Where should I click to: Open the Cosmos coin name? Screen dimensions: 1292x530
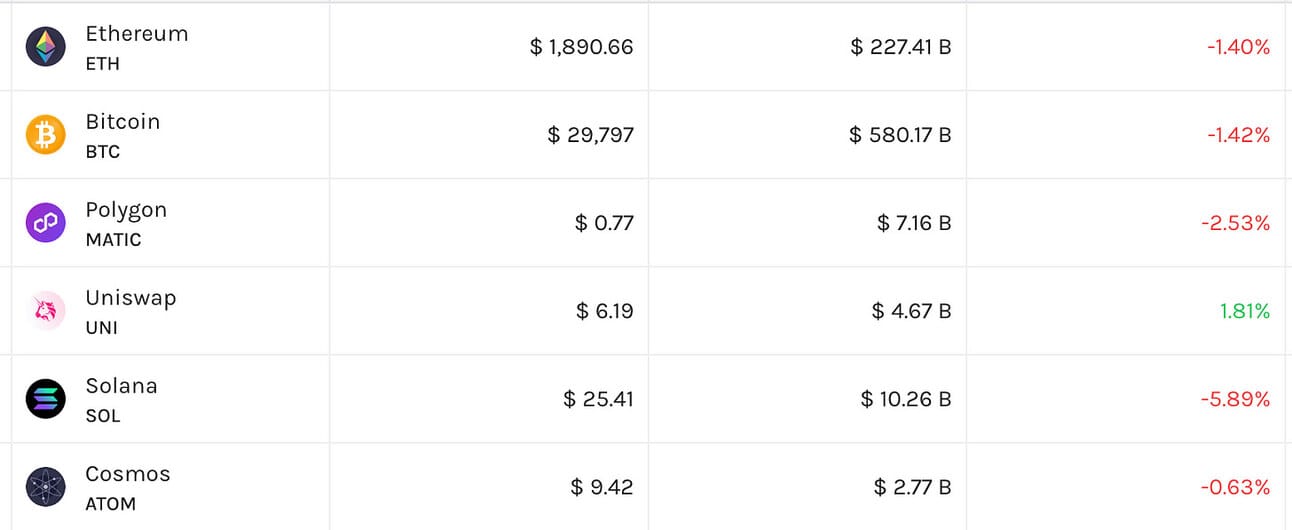pyautogui.click(x=128, y=474)
